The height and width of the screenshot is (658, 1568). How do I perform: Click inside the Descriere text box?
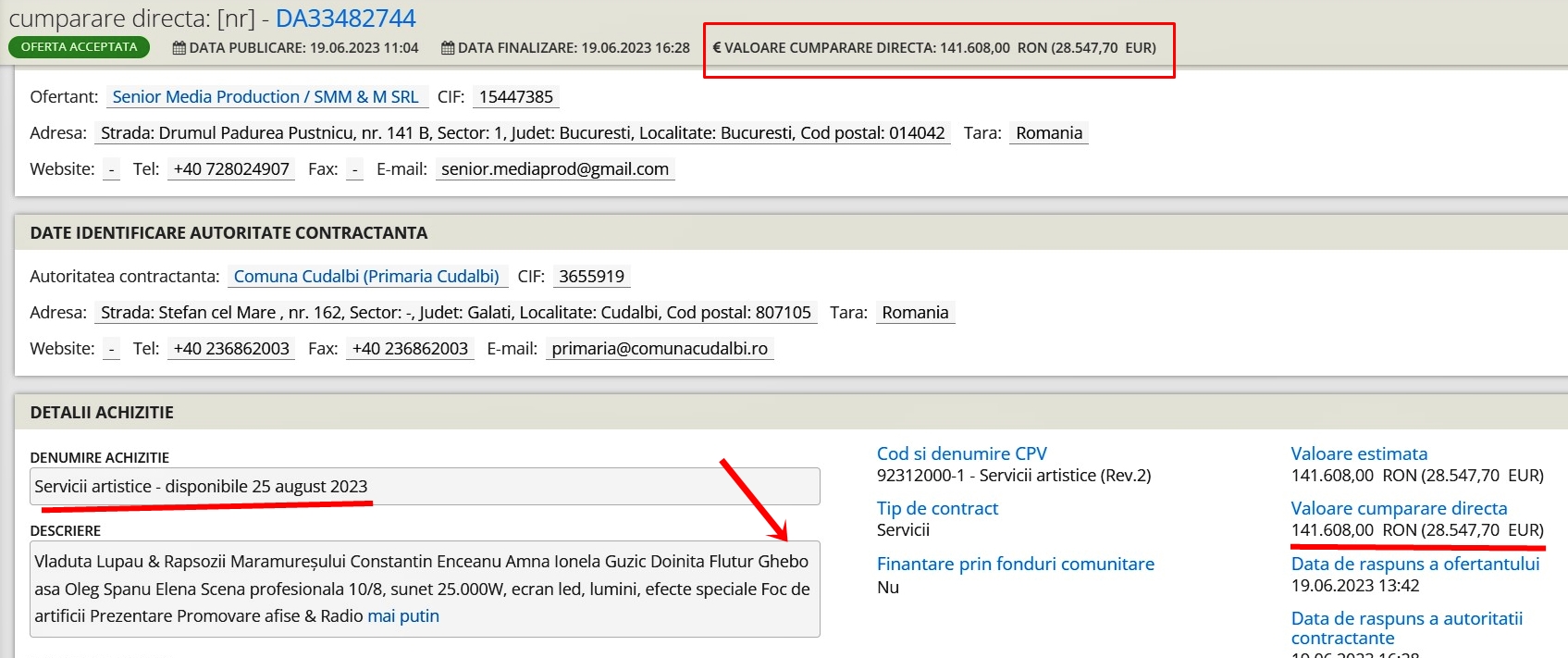pyautogui.click(x=424, y=589)
